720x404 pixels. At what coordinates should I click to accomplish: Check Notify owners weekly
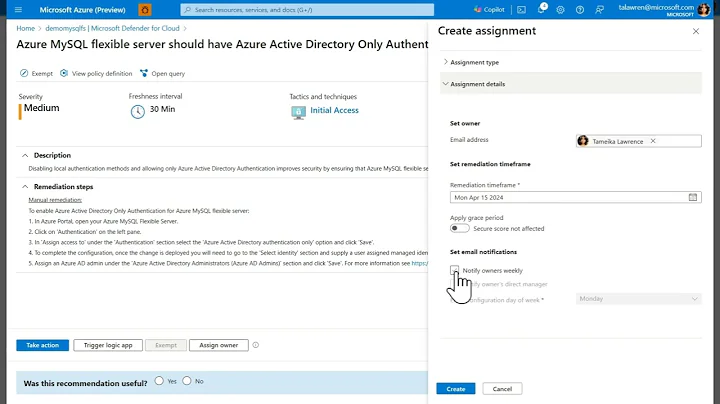tap(455, 270)
